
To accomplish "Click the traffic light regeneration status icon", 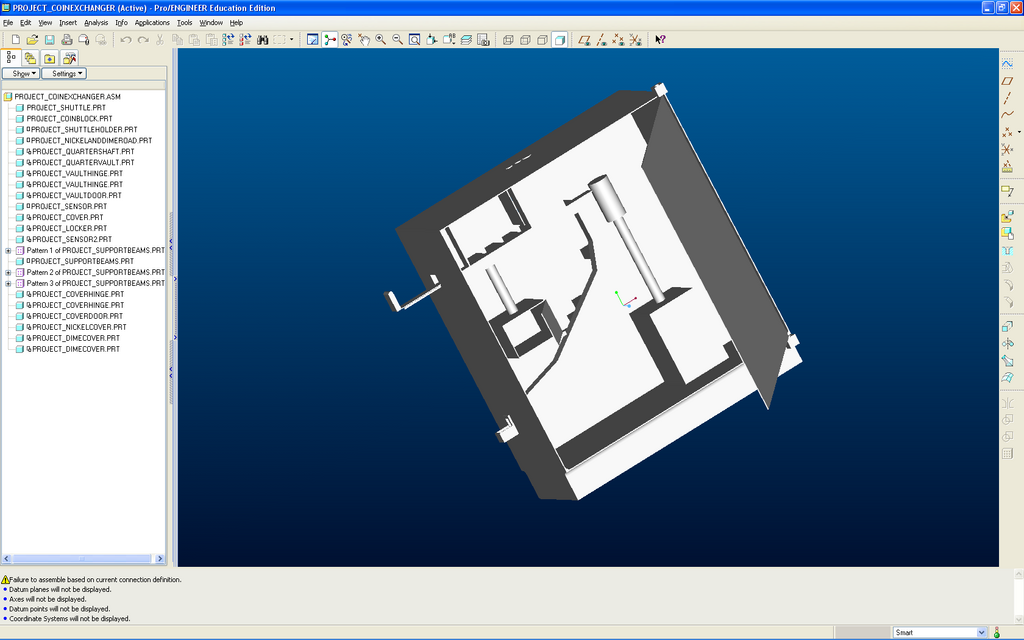I will click(997, 632).
